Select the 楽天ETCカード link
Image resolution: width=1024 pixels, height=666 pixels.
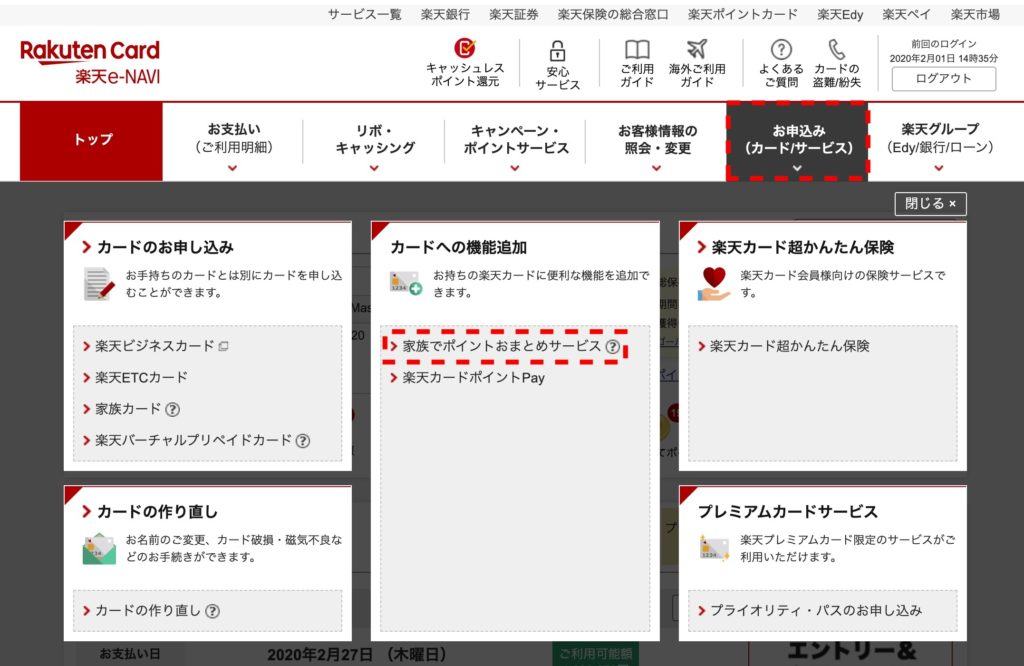pos(141,377)
